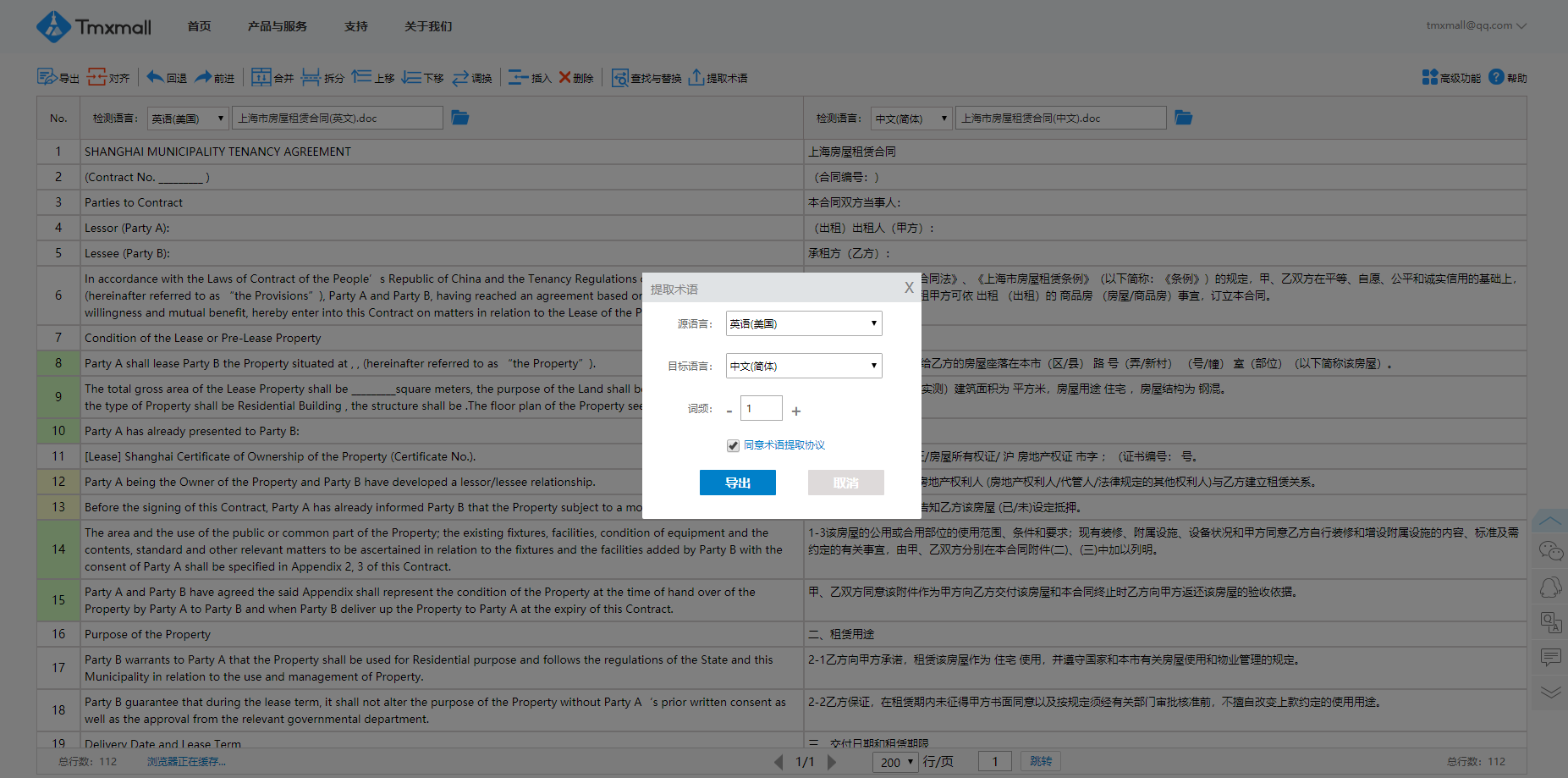
Task: Collapse sidebar with upward chevron
Action: pyautogui.click(x=1551, y=521)
